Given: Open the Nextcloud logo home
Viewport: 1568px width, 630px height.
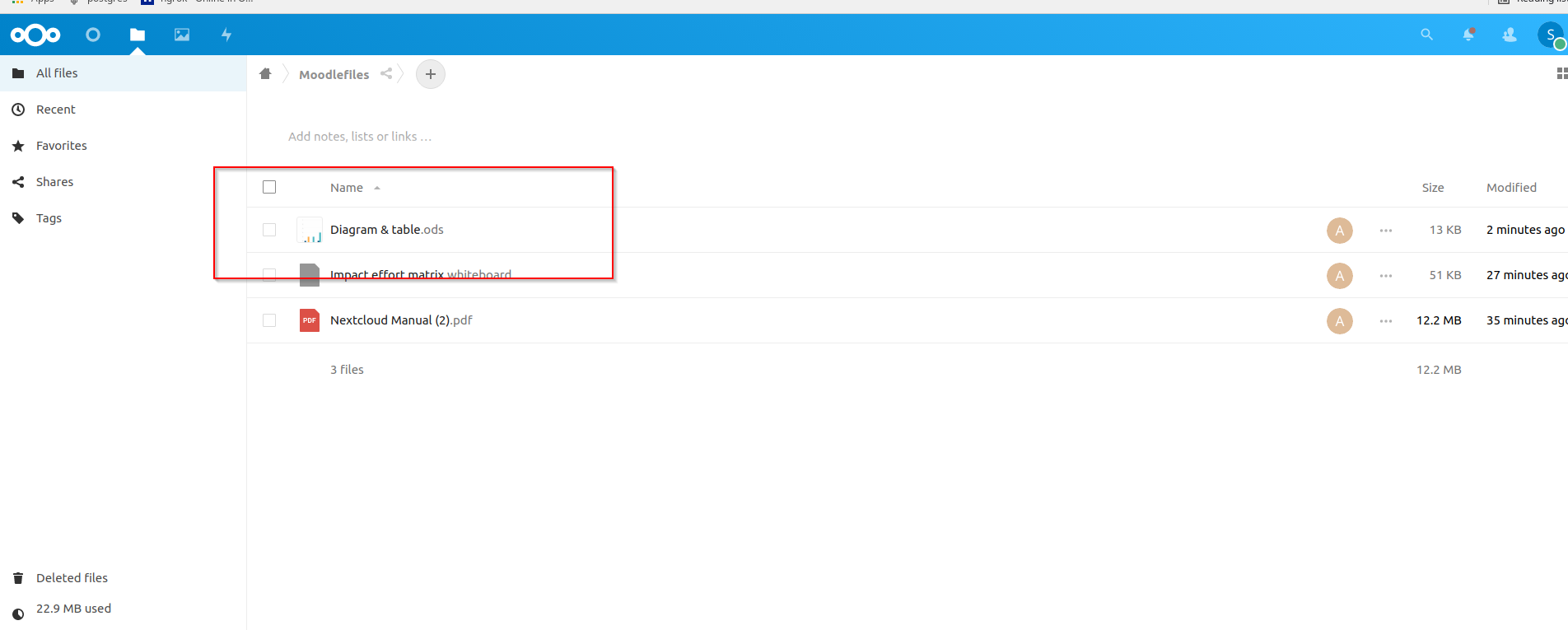Looking at the screenshot, I should (x=35, y=35).
